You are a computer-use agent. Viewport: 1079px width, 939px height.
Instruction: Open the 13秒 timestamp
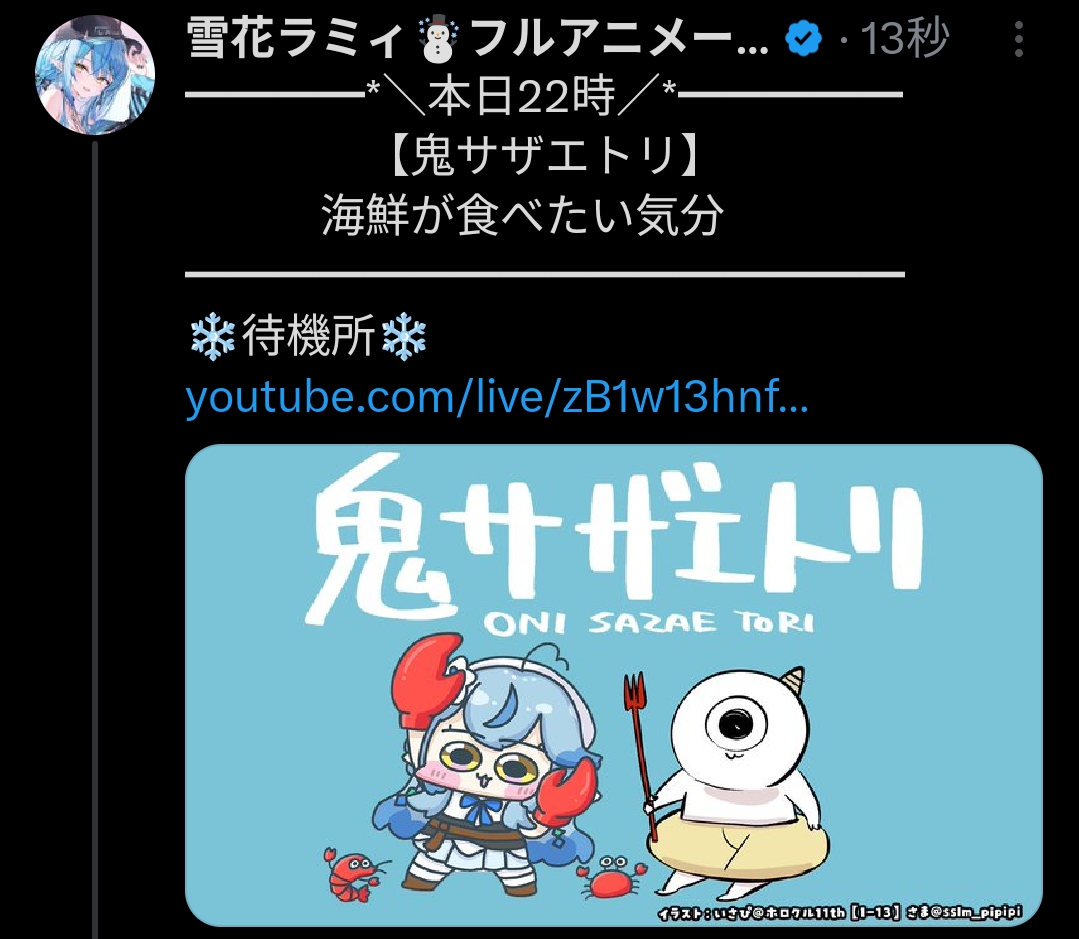(904, 39)
